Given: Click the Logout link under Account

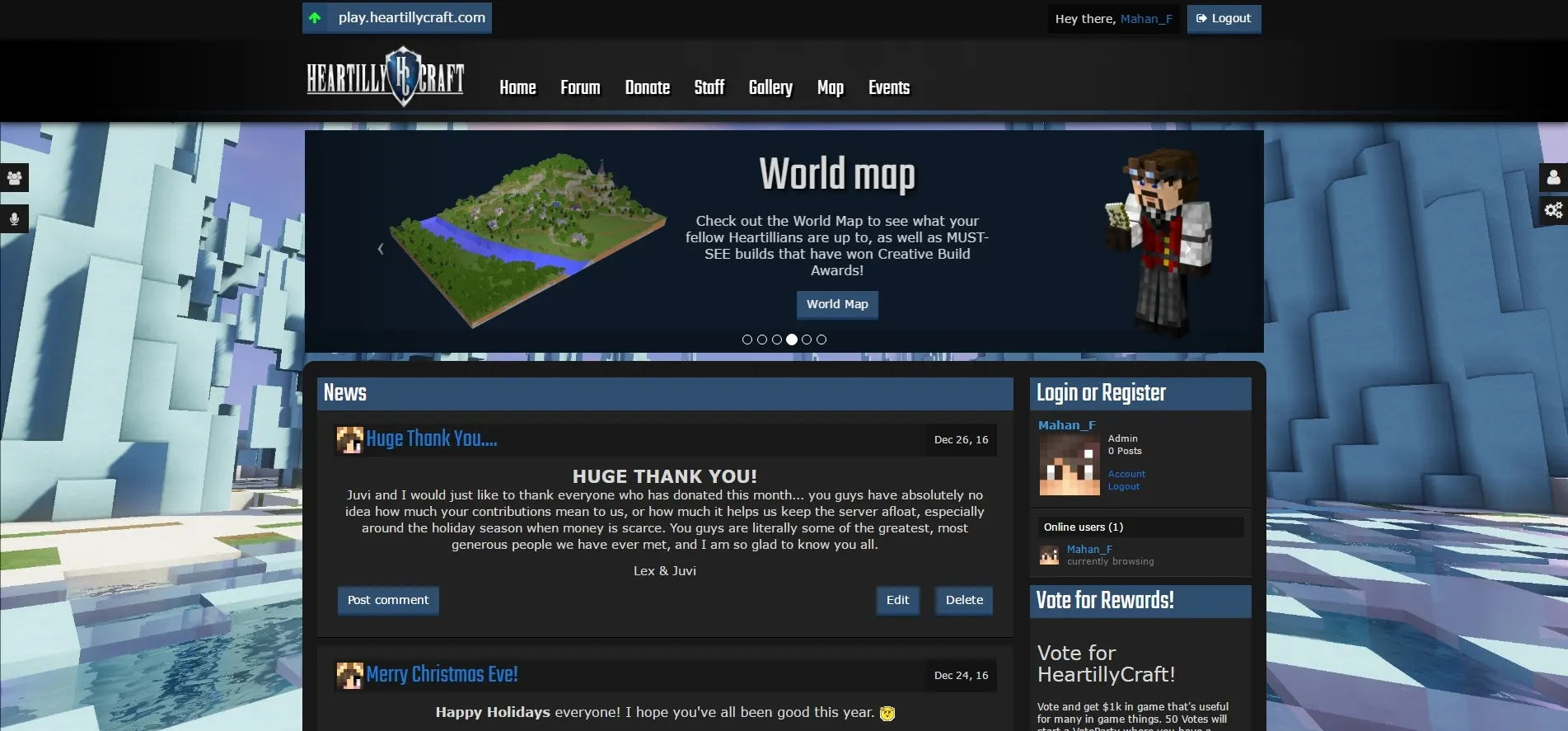Looking at the screenshot, I should point(1124,486).
